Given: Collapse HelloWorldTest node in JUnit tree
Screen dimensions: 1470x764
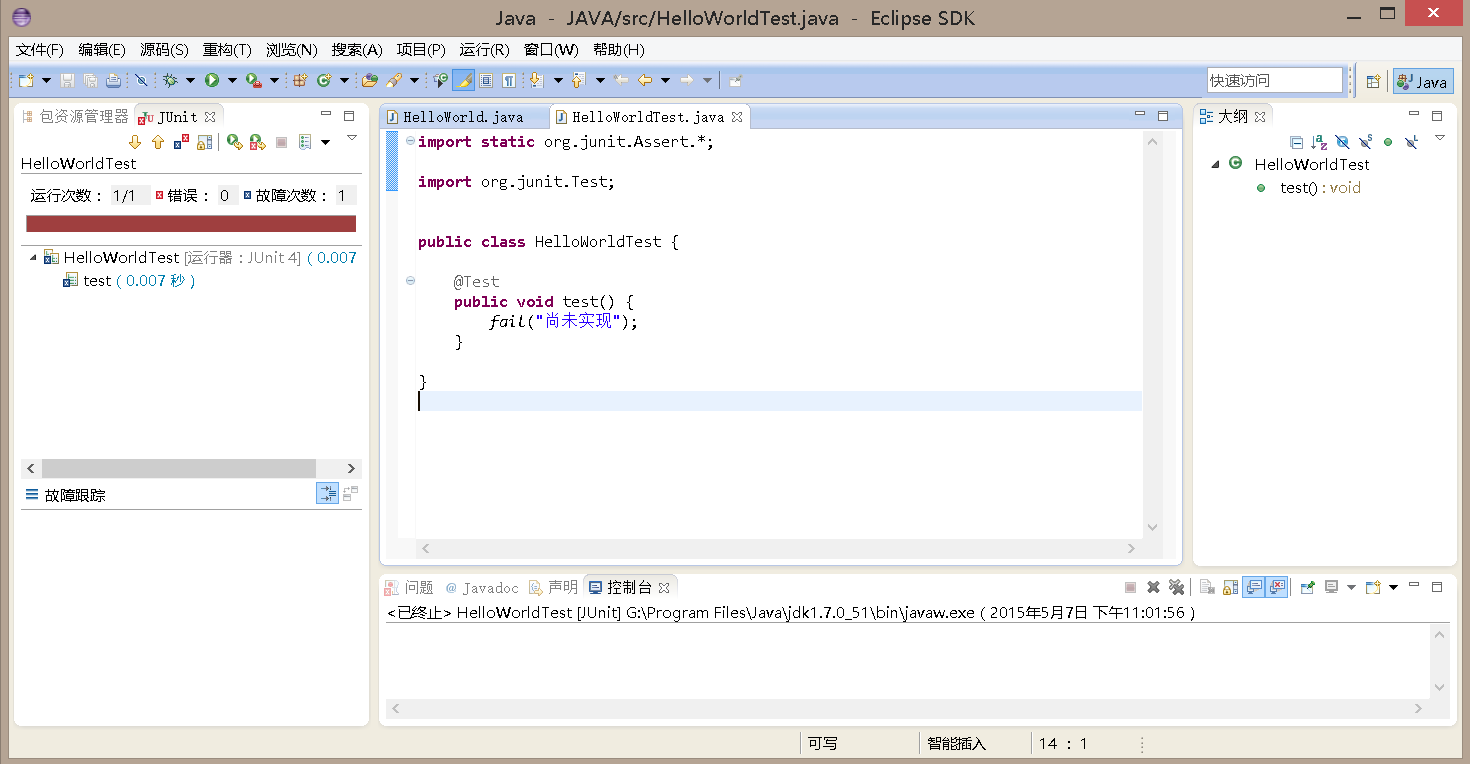Looking at the screenshot, I should click(x=33, y=257).
